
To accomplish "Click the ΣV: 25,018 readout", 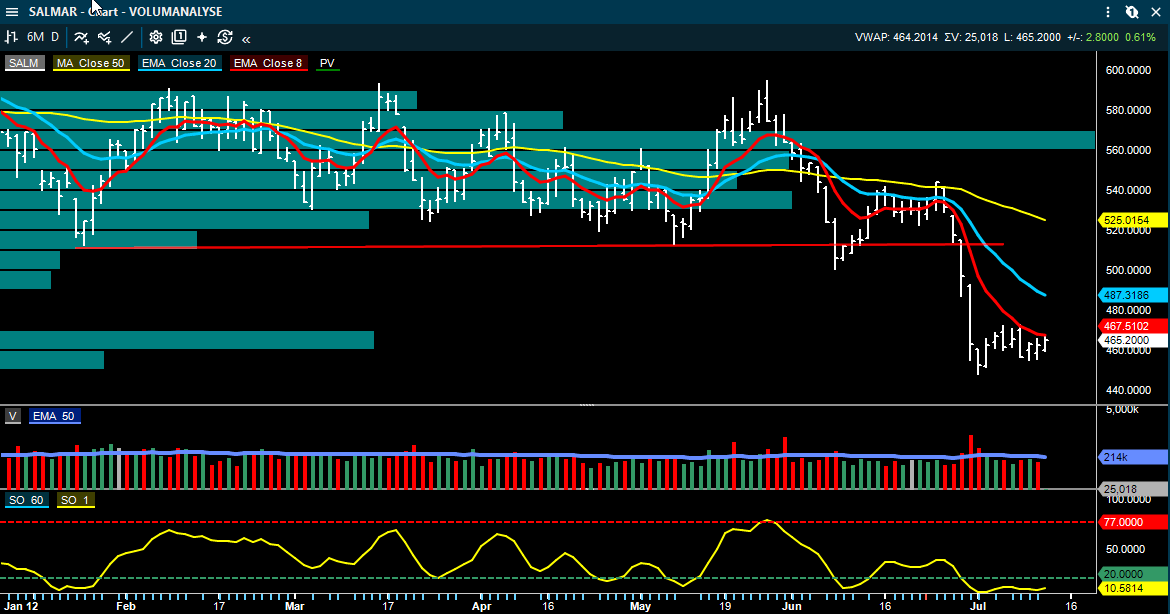I will 971,37.
